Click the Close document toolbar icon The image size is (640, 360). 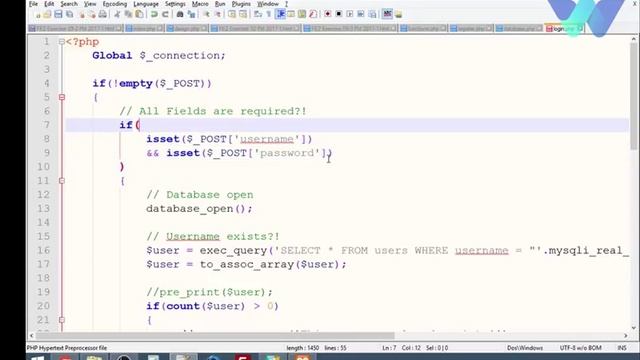click(82, 14)
